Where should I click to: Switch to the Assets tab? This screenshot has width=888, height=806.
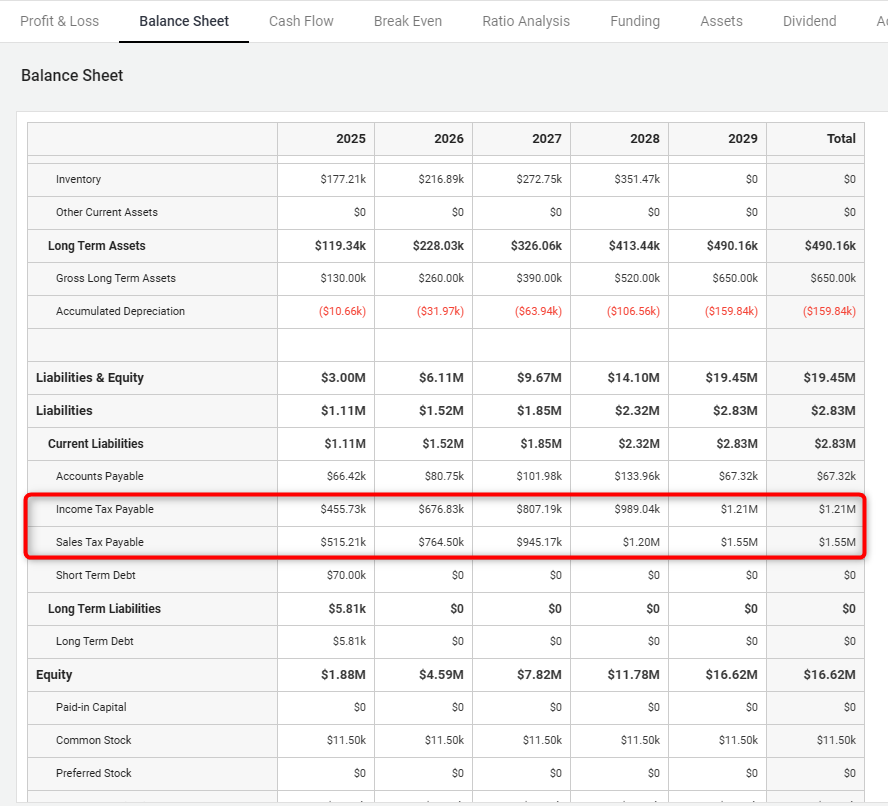(x=721, y=21)
